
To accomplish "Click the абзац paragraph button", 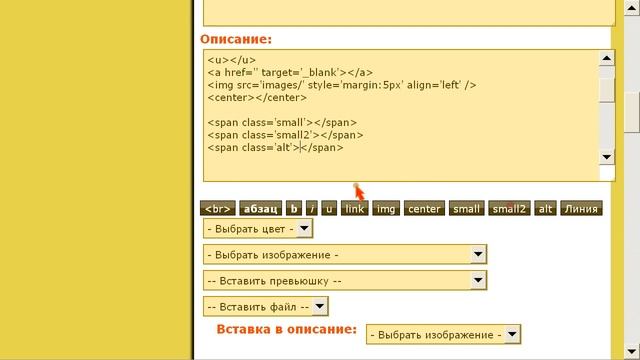I will 260,208.
